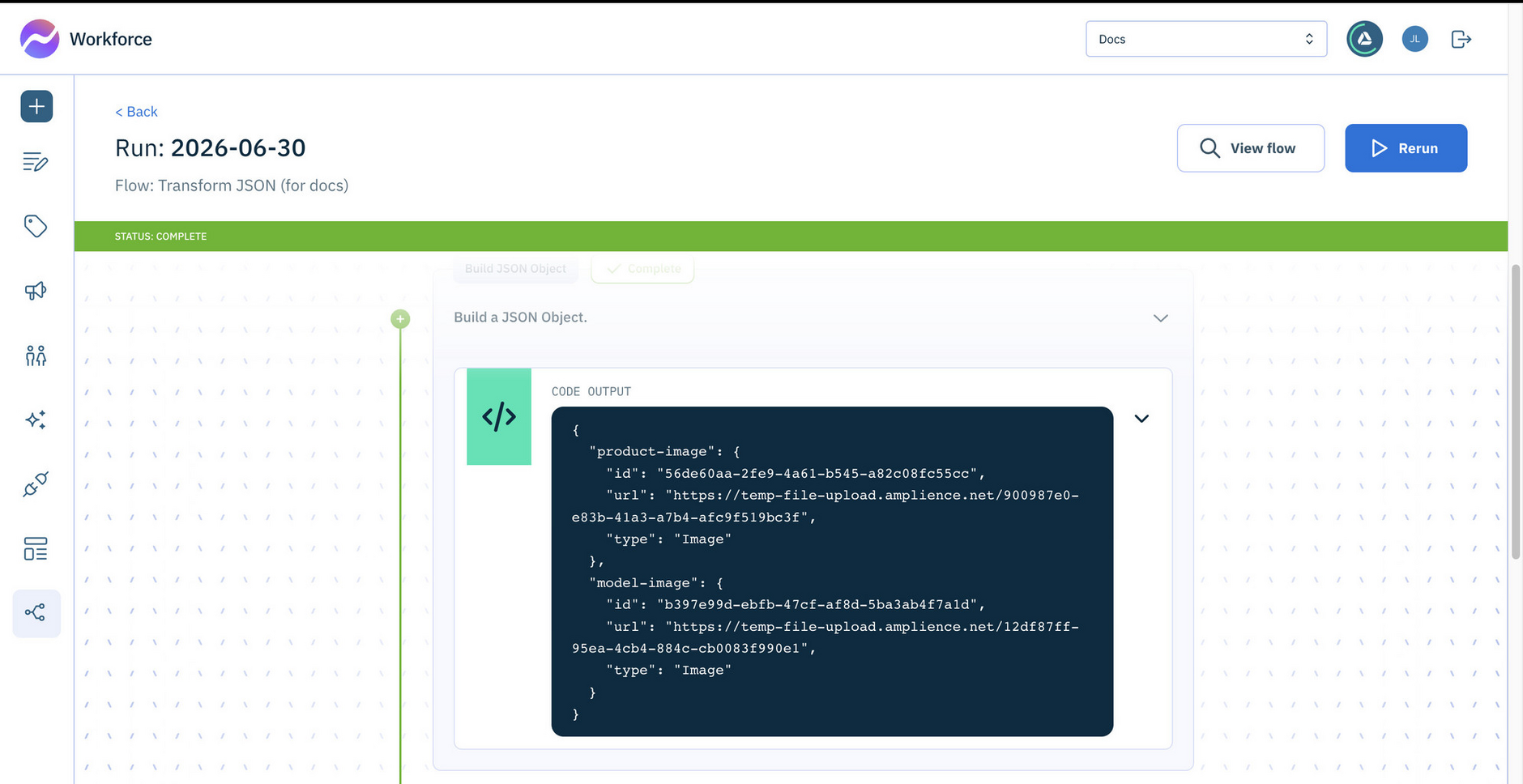Click the green plus node on flow line
This screenshot has width=1523, height=784.
coord(400,318)
